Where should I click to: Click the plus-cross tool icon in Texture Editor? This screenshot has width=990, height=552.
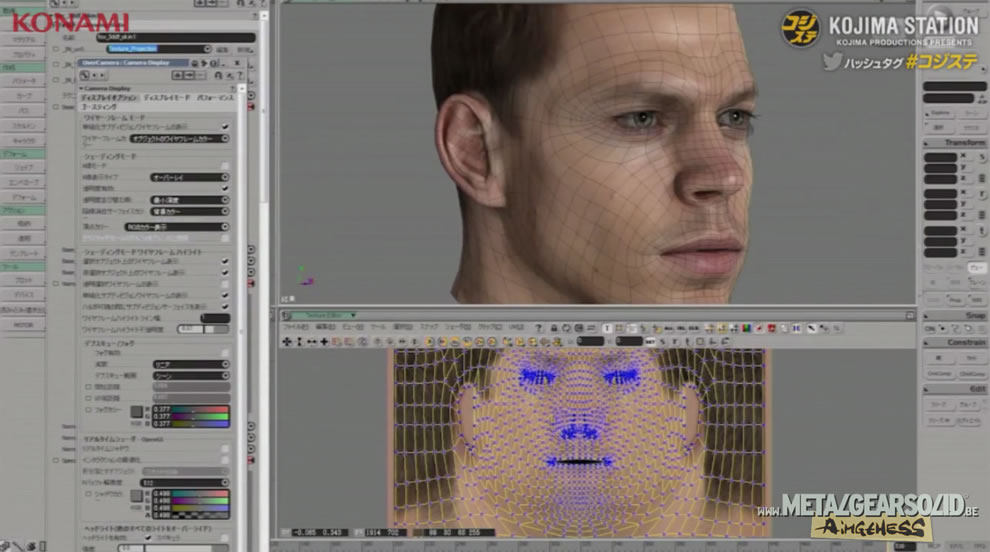pos(325,342)
